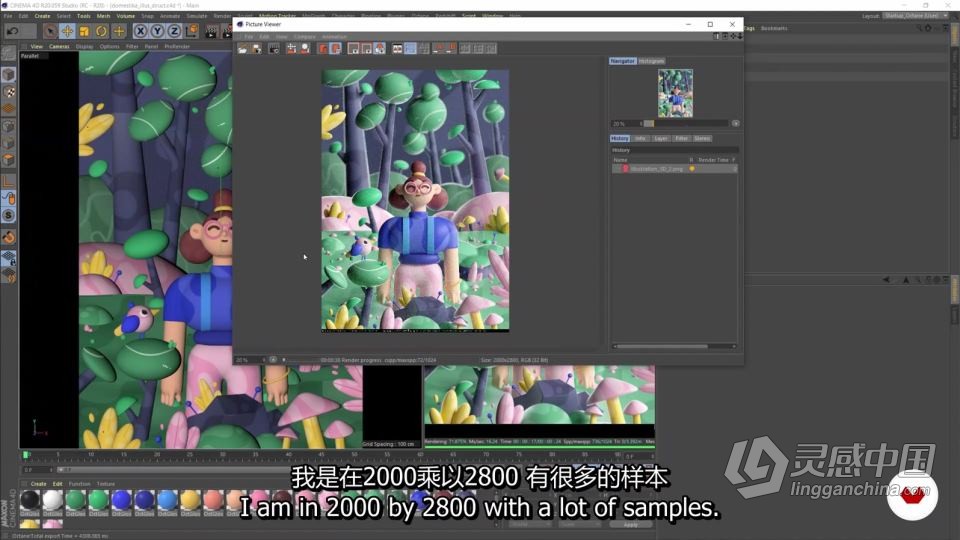960x540 pixels.
Task: Click the Undo arrow in main toolbar
Action: click(x=12, y=31)
